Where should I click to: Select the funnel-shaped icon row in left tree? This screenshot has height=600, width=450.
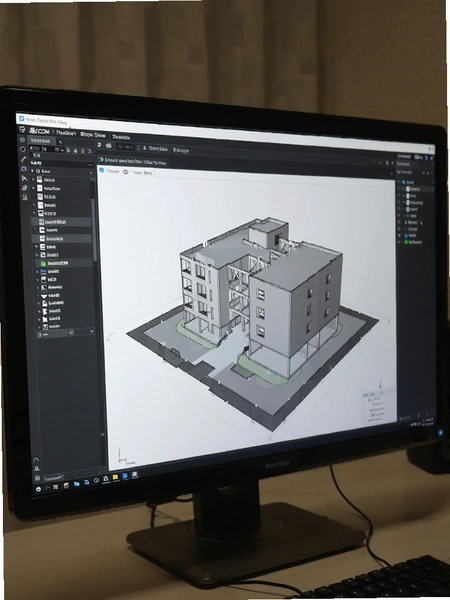(67, 296)
